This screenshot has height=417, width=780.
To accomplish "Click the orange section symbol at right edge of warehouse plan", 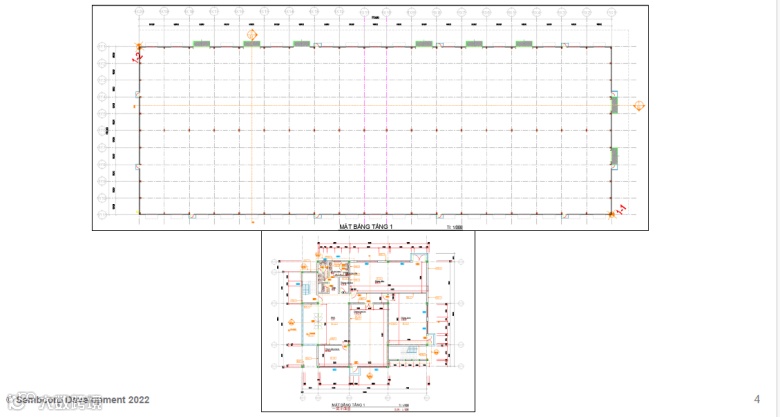I will click(x=639, y=105).
